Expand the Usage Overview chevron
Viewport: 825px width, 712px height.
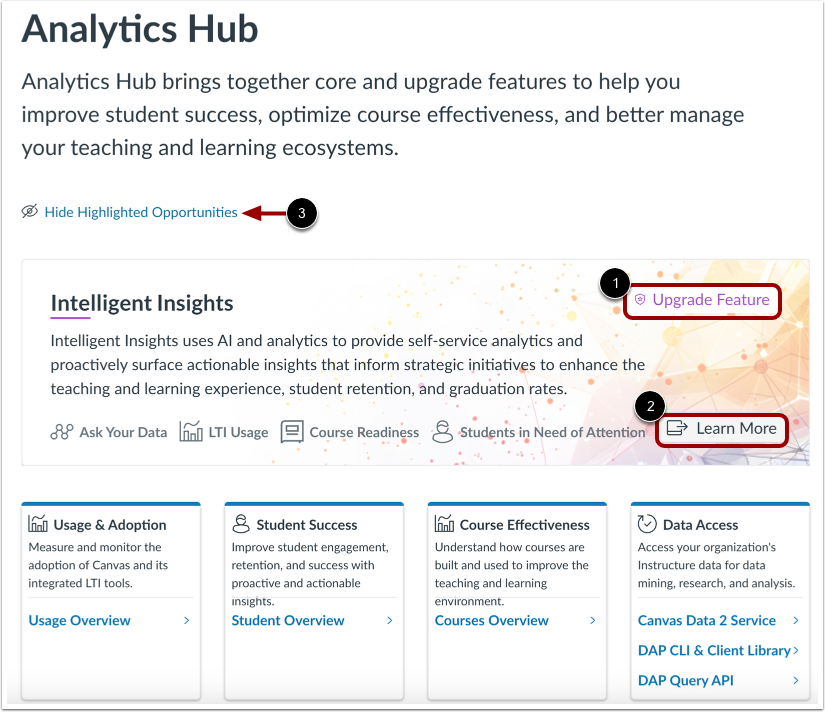point(185,620)
